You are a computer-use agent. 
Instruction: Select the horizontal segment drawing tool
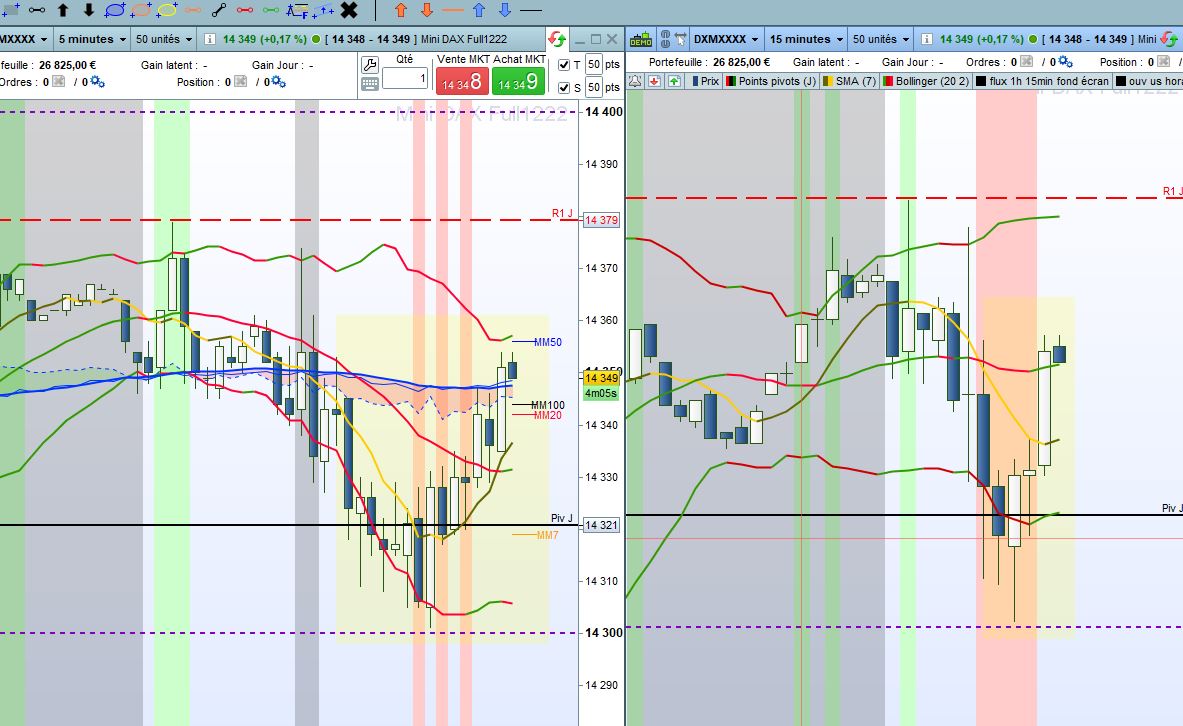[37, 11]
